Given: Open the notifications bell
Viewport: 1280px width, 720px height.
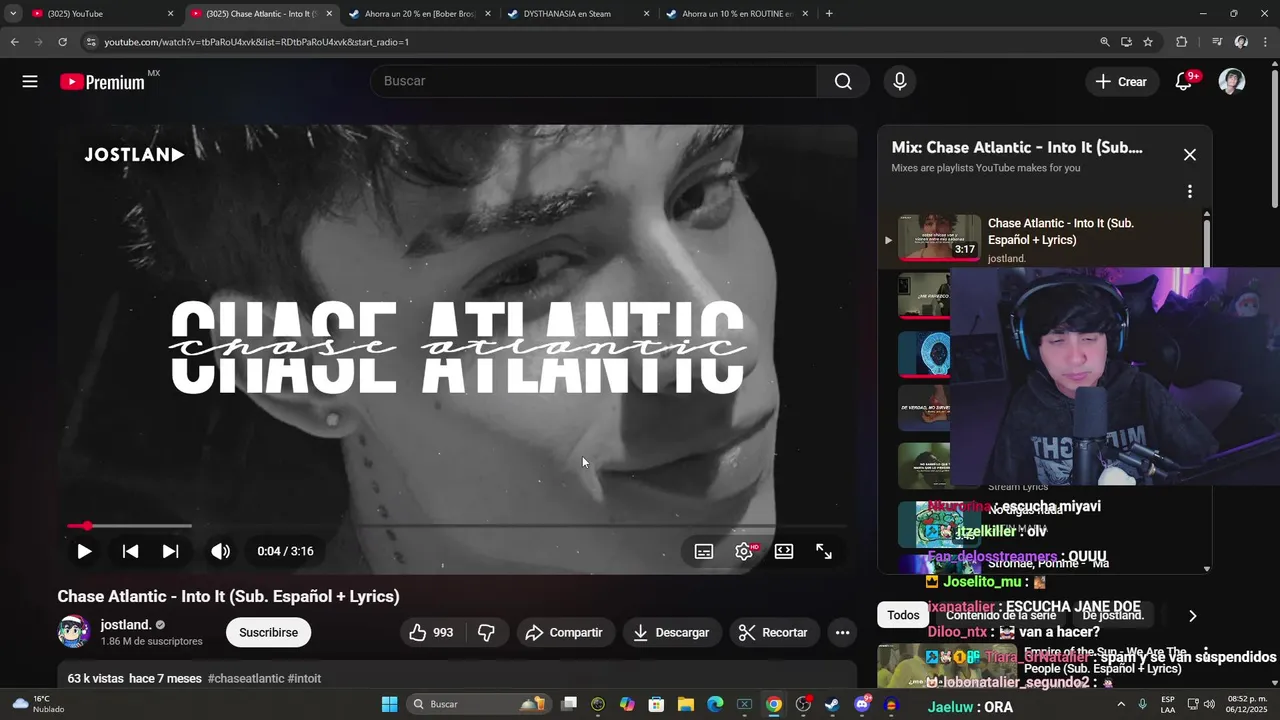Looking at the screenshot, I should 1184,82.
